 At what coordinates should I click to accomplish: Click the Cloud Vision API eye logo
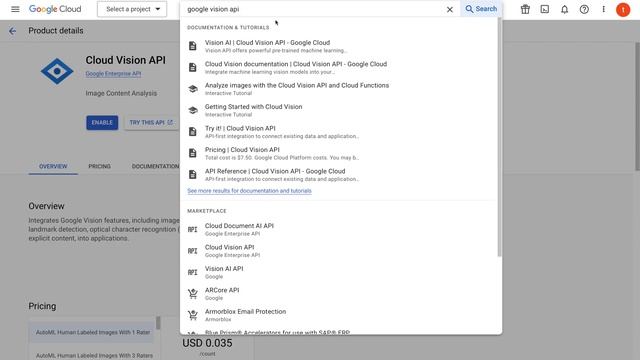(x=57, y=71)
